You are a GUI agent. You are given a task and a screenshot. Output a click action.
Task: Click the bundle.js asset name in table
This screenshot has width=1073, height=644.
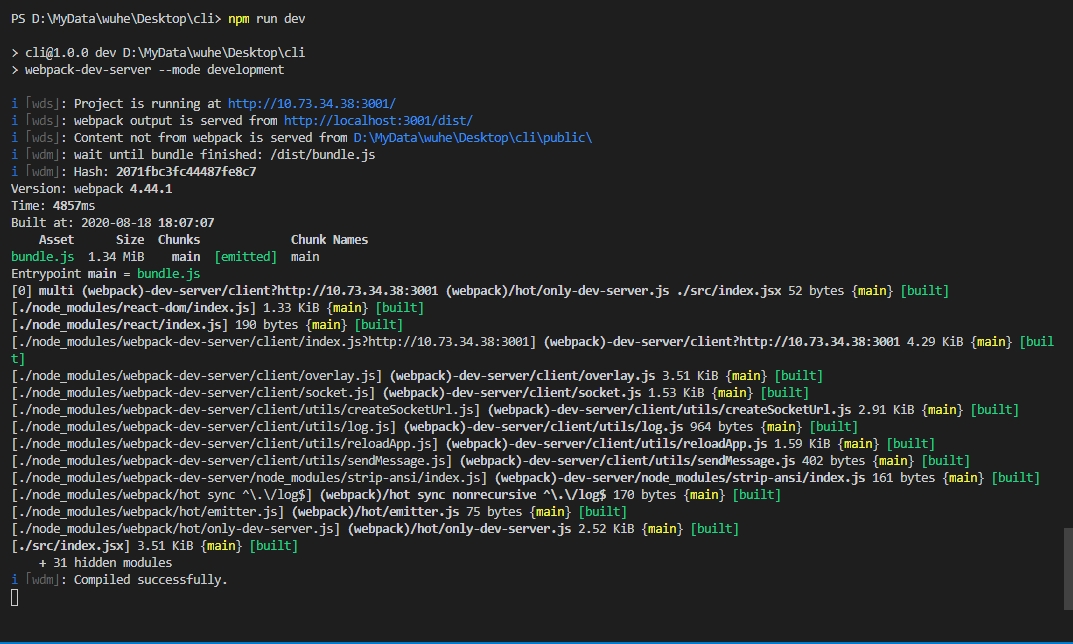(x=42, y=257)
